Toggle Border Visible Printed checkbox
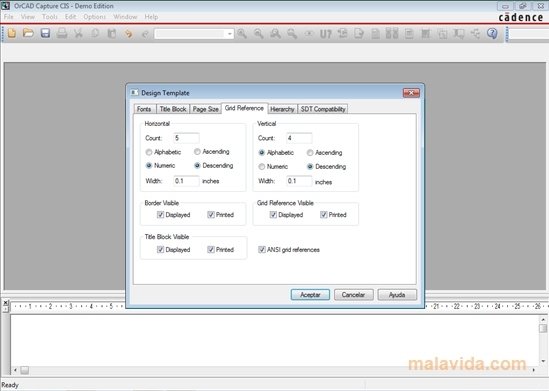This screenshot has width=549, height=391. click(211, 215)
